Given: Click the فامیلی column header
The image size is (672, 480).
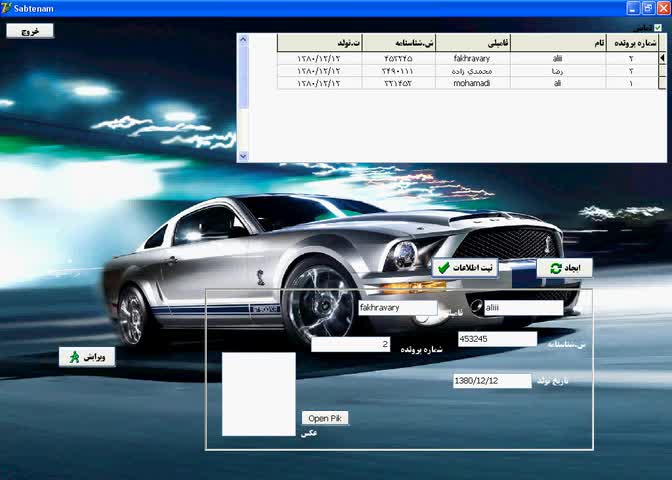Looking at the screenshot, I should pyautogui.click(x=473, y=43).
